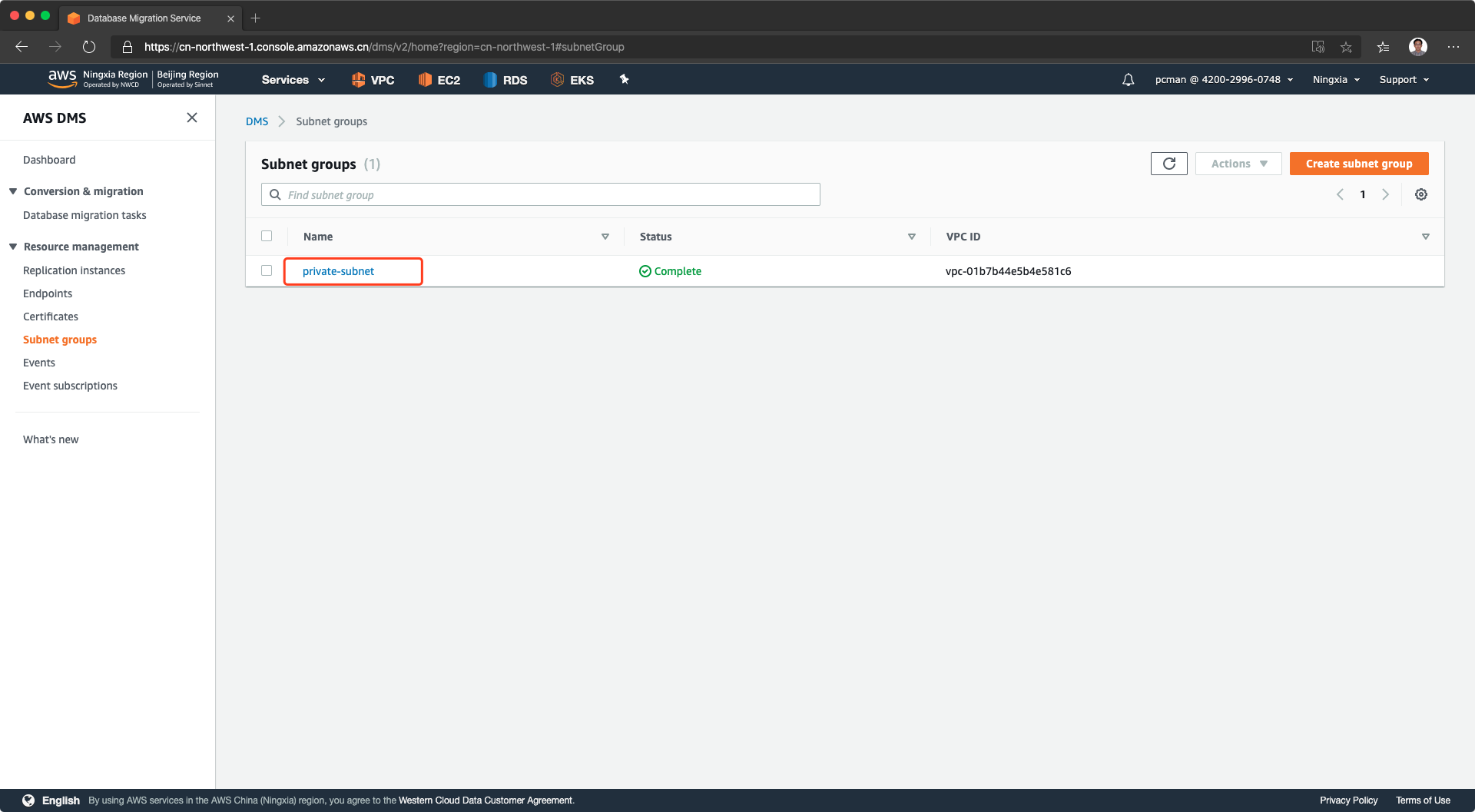
Task: Open Endpoints in the sidebar
Action: tap(48, 293)
